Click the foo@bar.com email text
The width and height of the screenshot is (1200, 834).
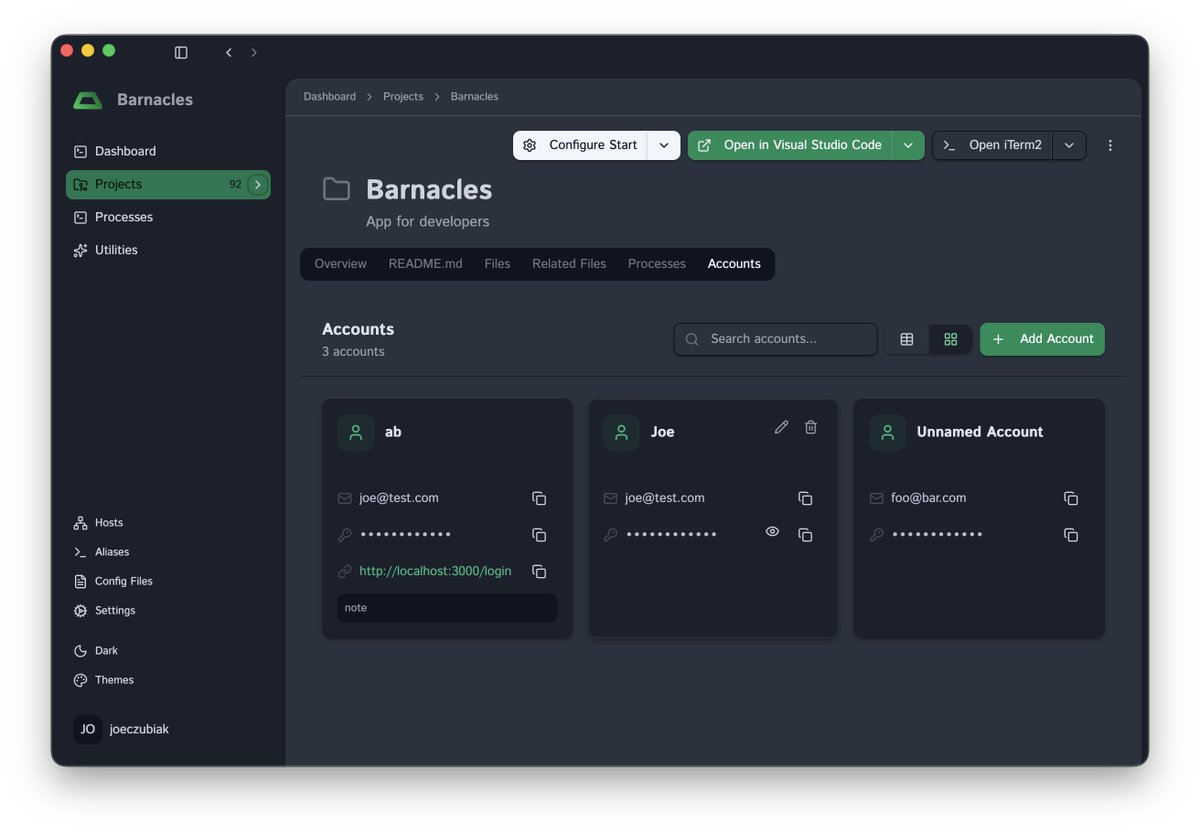pyautogui.click(x=929, y=498)
